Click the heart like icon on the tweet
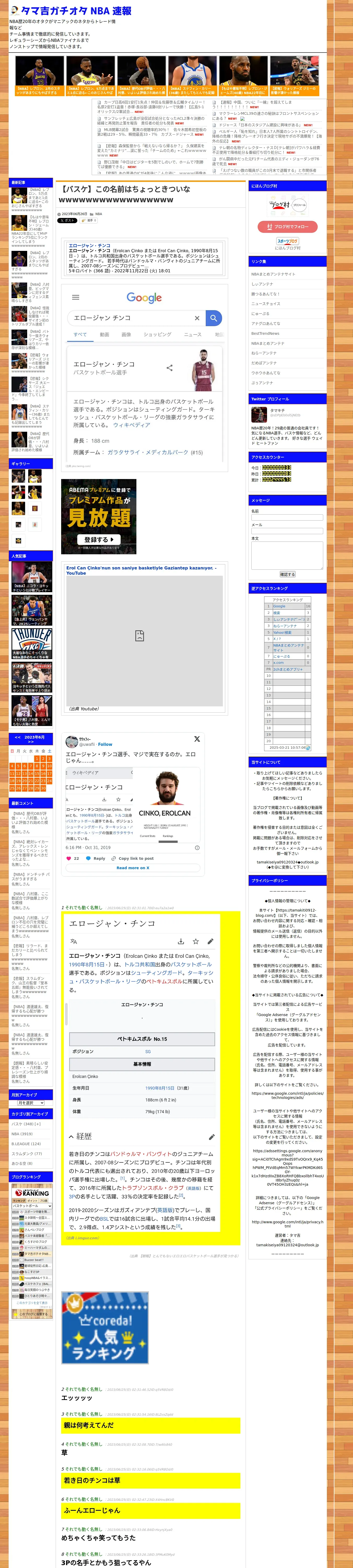The image size is (353, 1568). 68,858
